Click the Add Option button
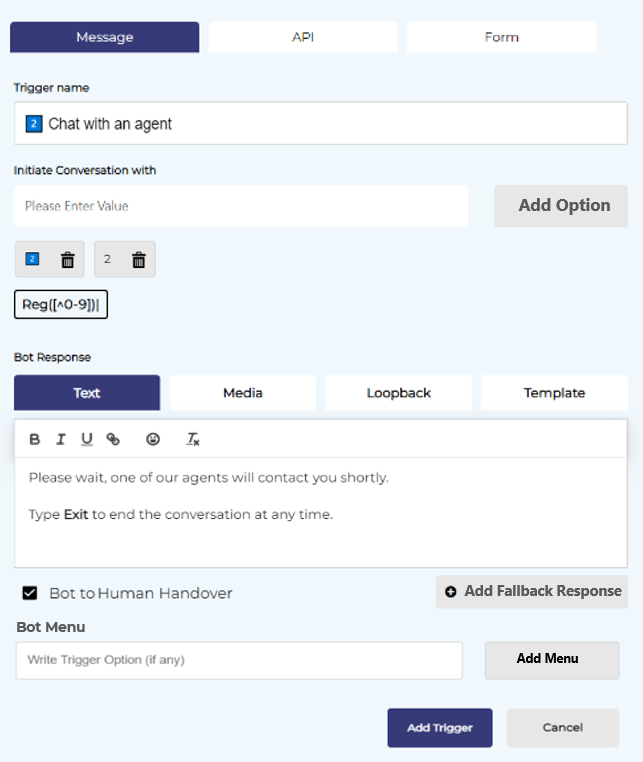The image size is (643, 762). coord(563,205)
